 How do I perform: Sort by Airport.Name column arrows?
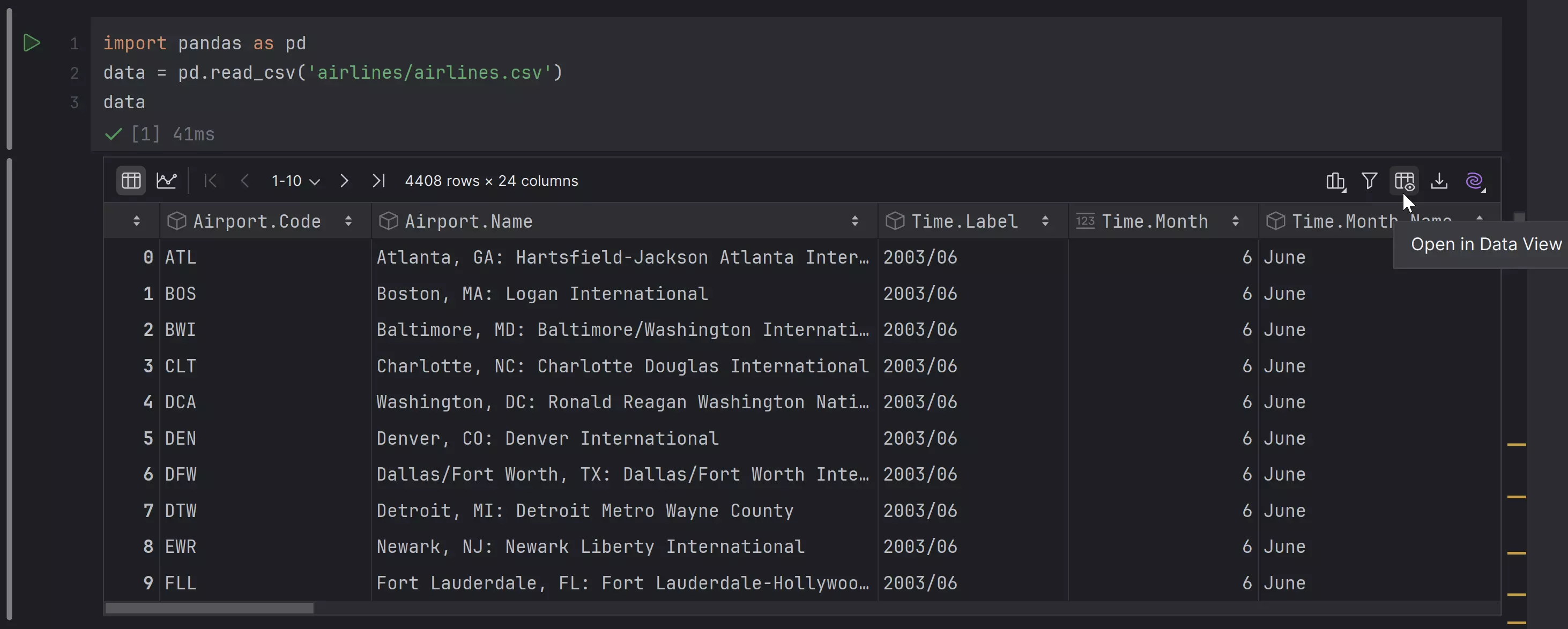(x=854, y=221)
